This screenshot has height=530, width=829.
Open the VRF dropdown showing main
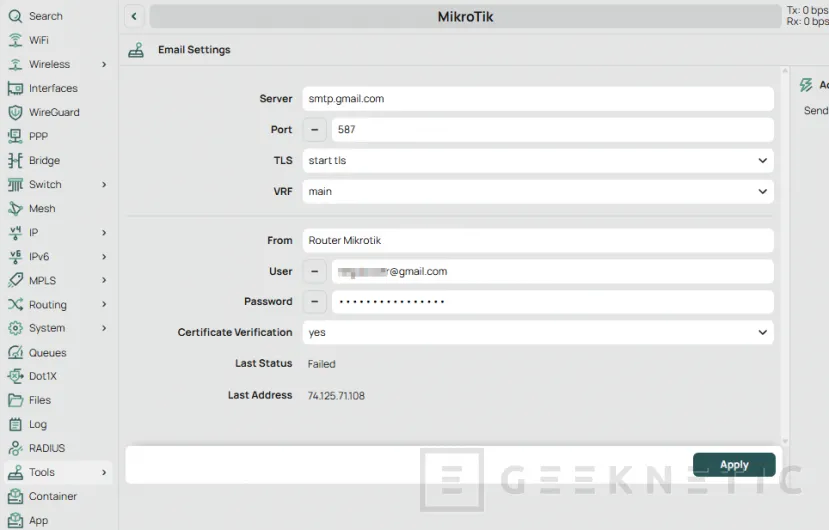(538, 191)
